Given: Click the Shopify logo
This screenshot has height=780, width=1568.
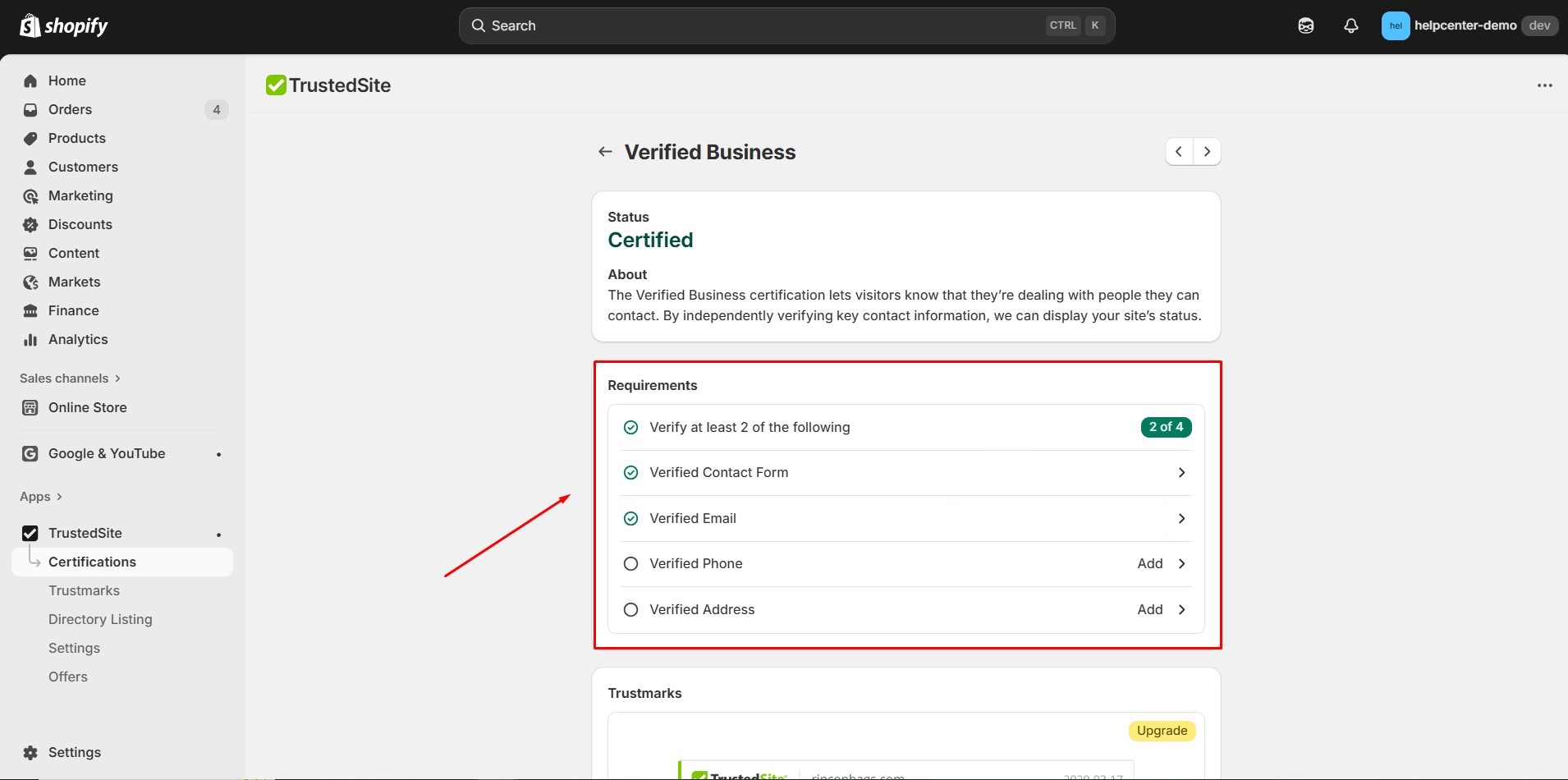Looking at the screenshot, I should click(x=64, y=25).
